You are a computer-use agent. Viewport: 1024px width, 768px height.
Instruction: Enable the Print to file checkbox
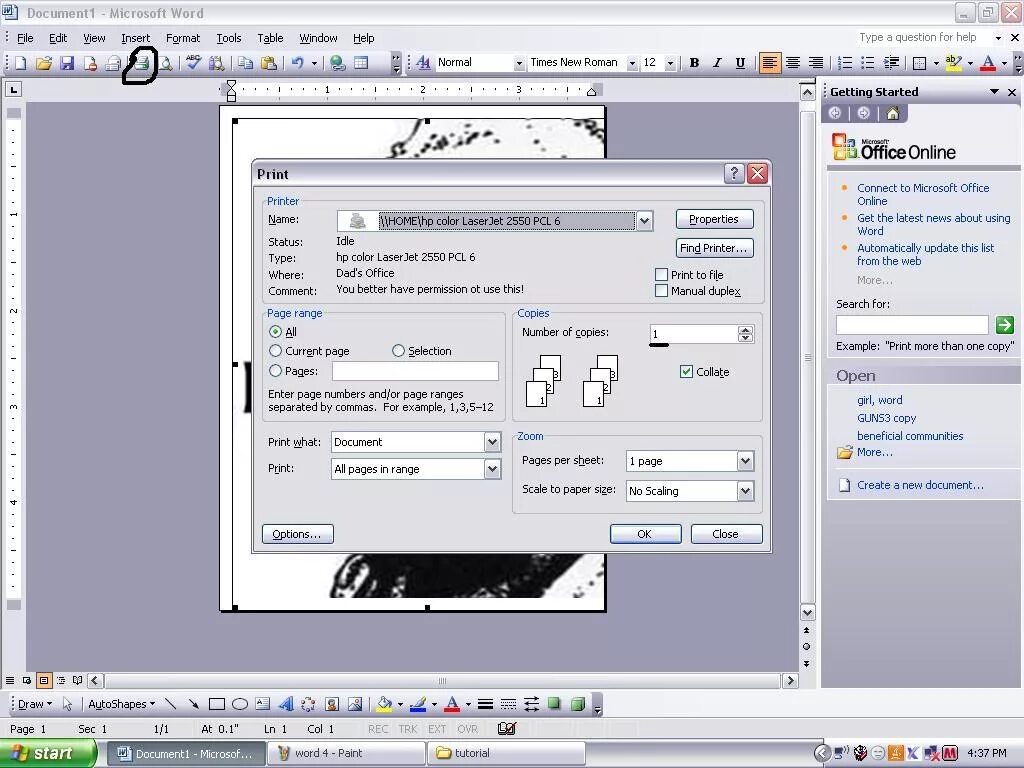662,274
